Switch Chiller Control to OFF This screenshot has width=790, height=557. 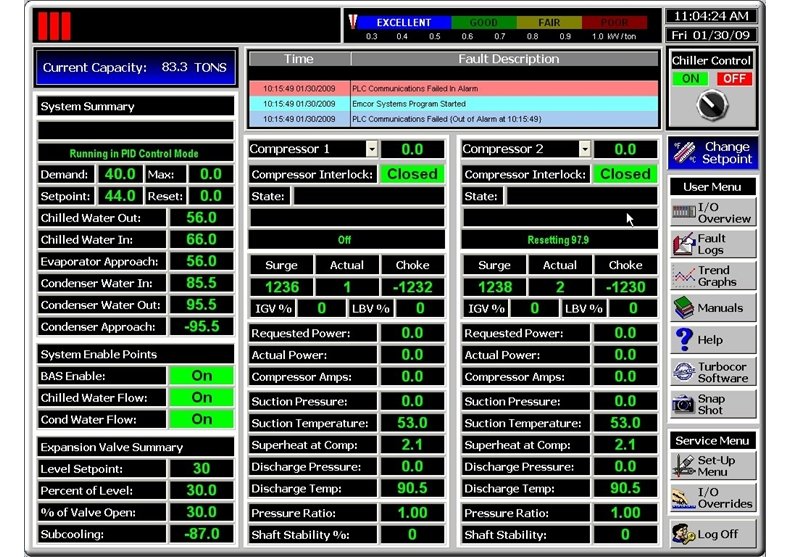735,79
